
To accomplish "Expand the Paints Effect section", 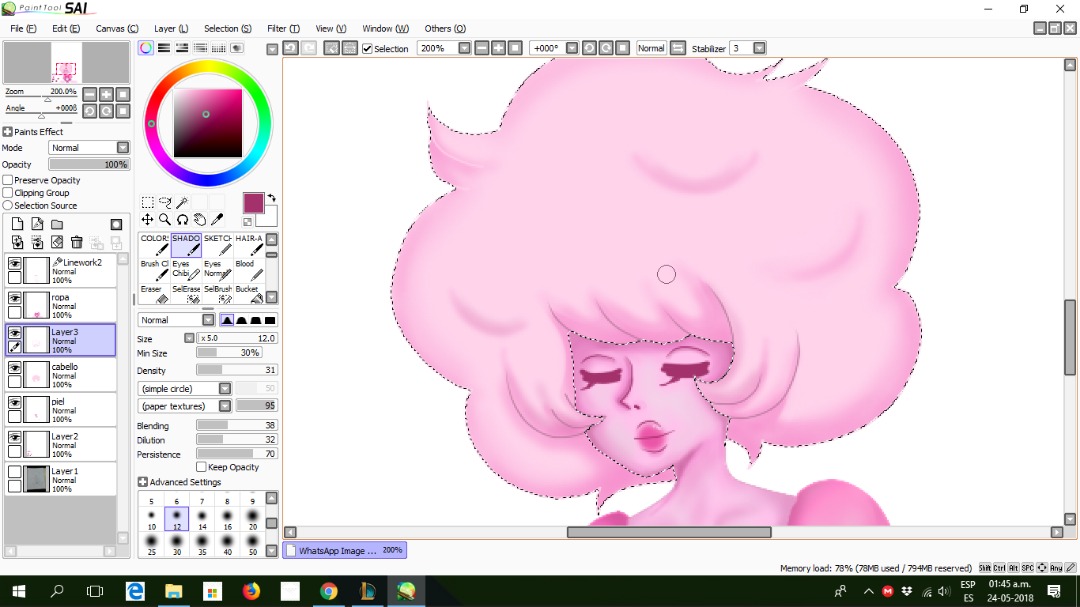I will click(8, 132).
